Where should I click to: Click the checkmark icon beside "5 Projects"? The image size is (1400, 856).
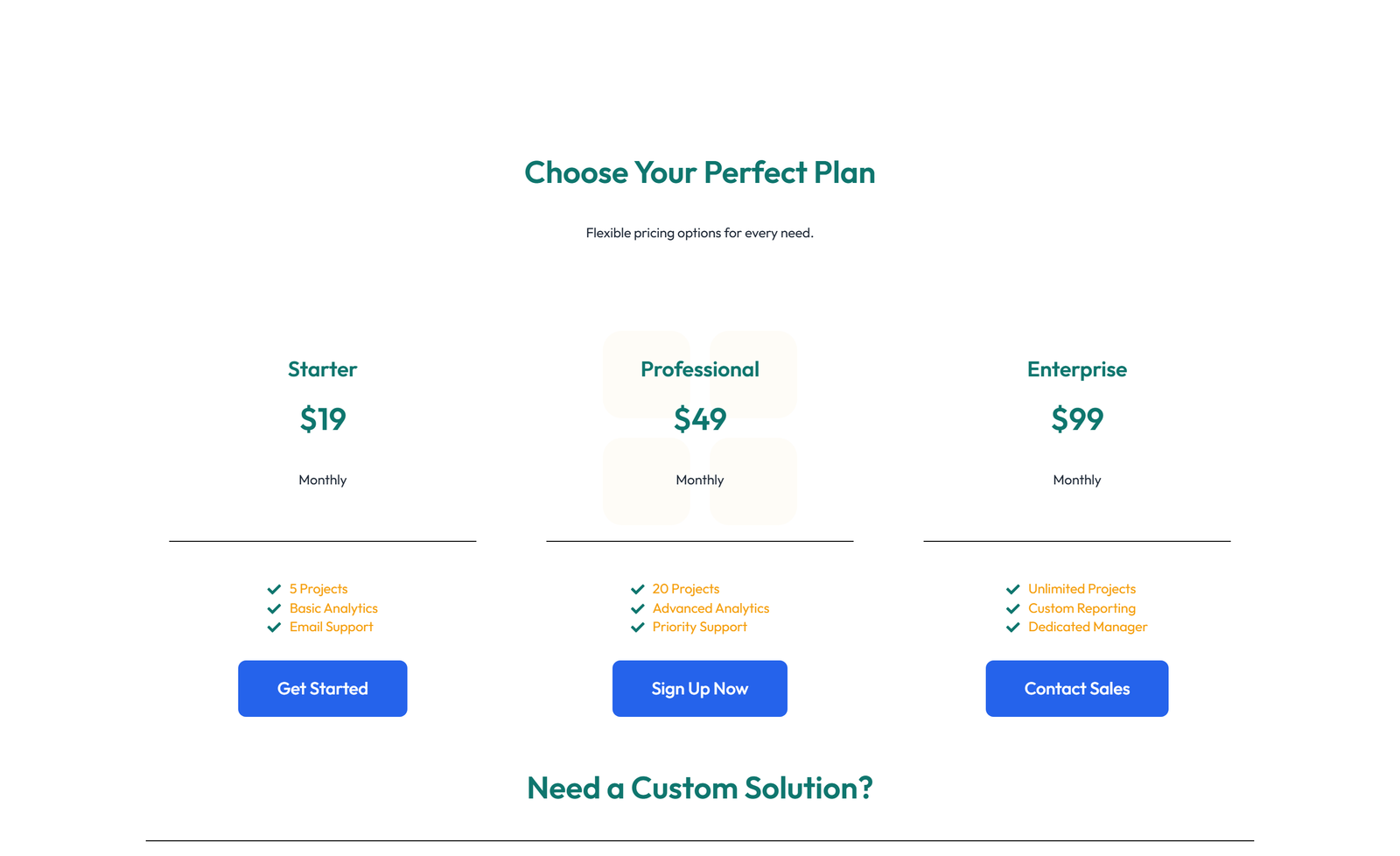coord(274,589)
